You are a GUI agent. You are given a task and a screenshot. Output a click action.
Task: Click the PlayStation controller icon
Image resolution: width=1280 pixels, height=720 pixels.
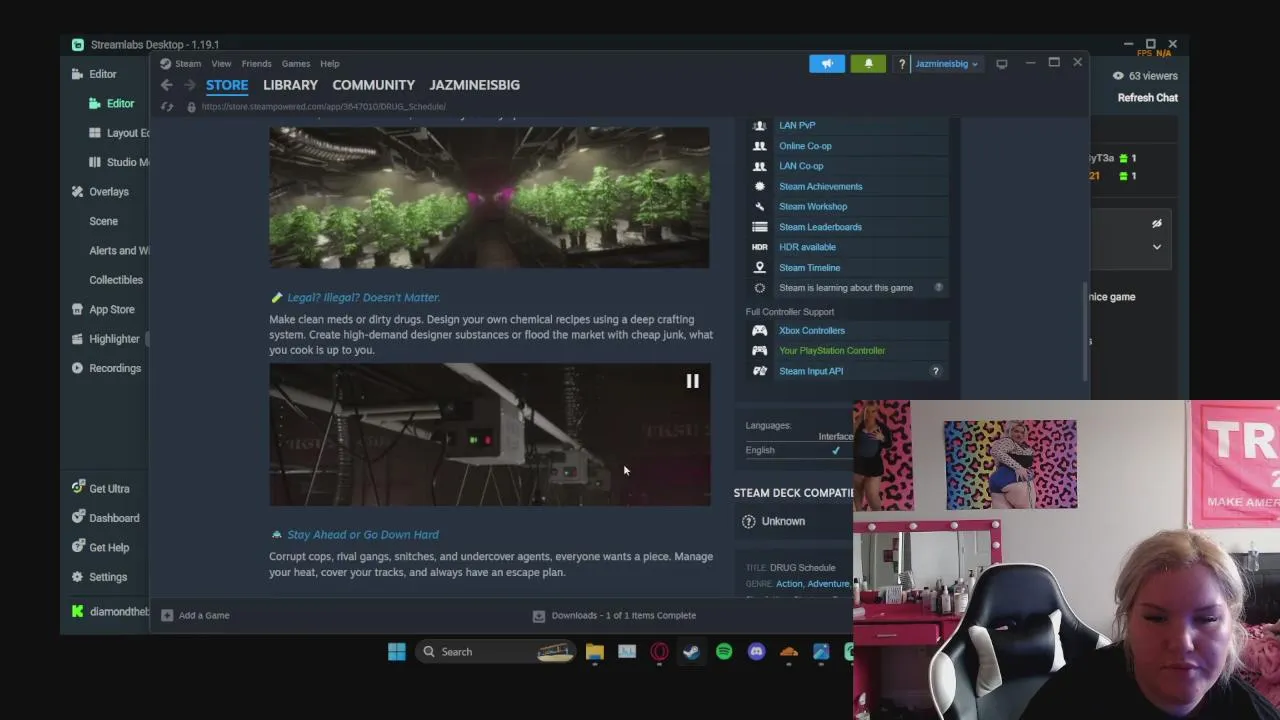tap(759, 350)
